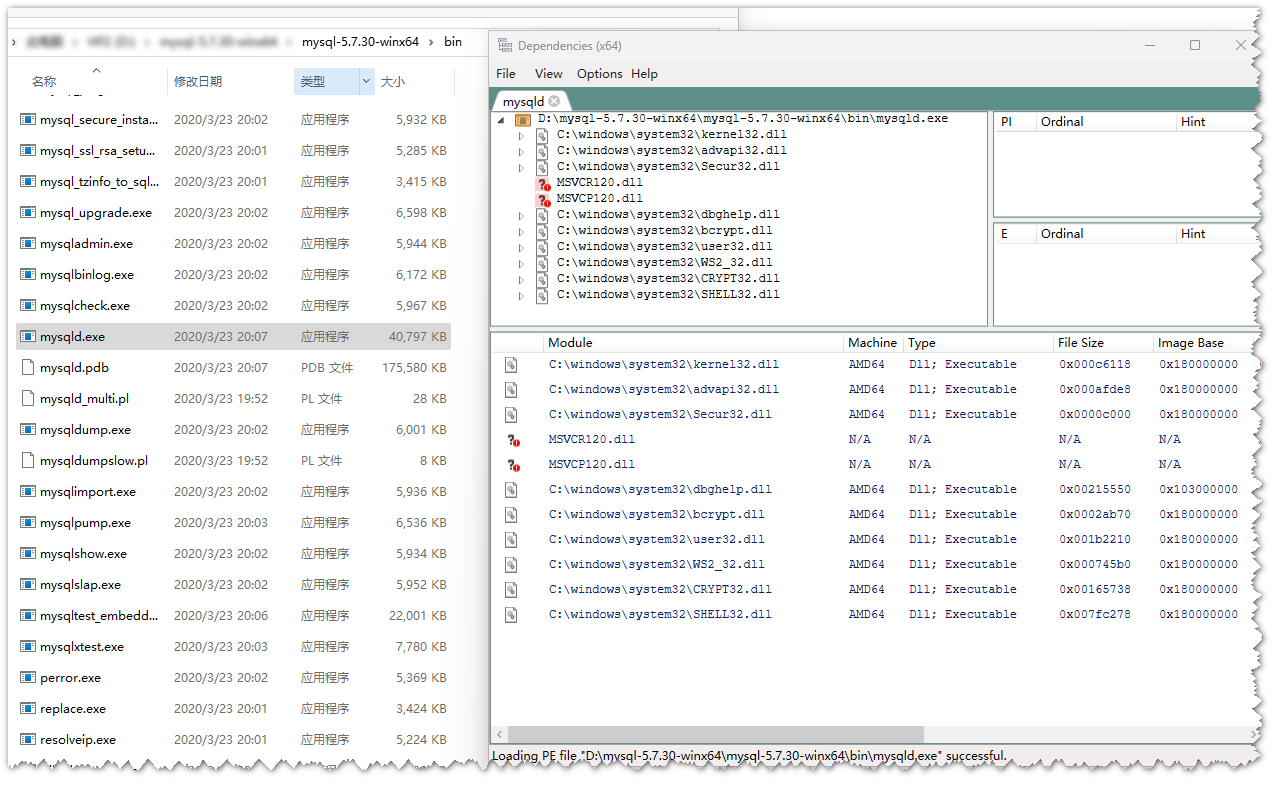This screenshot has height=785, width=1278.
Task: Click mysql-5.7.30-winx64 folder in breadcrumb
Action: [x=360, y=42]
